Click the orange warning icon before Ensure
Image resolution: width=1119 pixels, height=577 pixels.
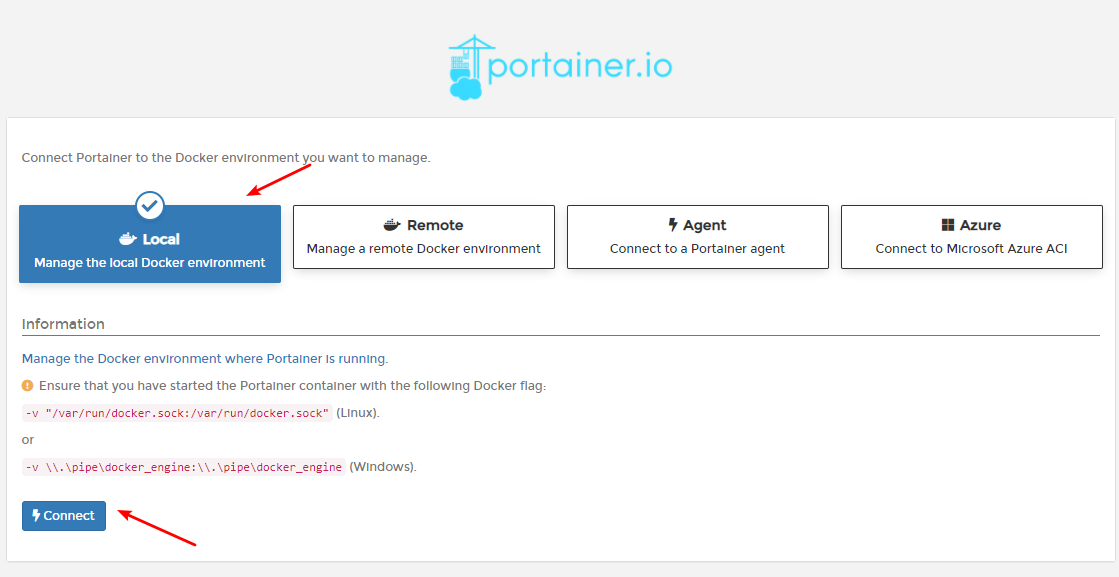[28, 386]
